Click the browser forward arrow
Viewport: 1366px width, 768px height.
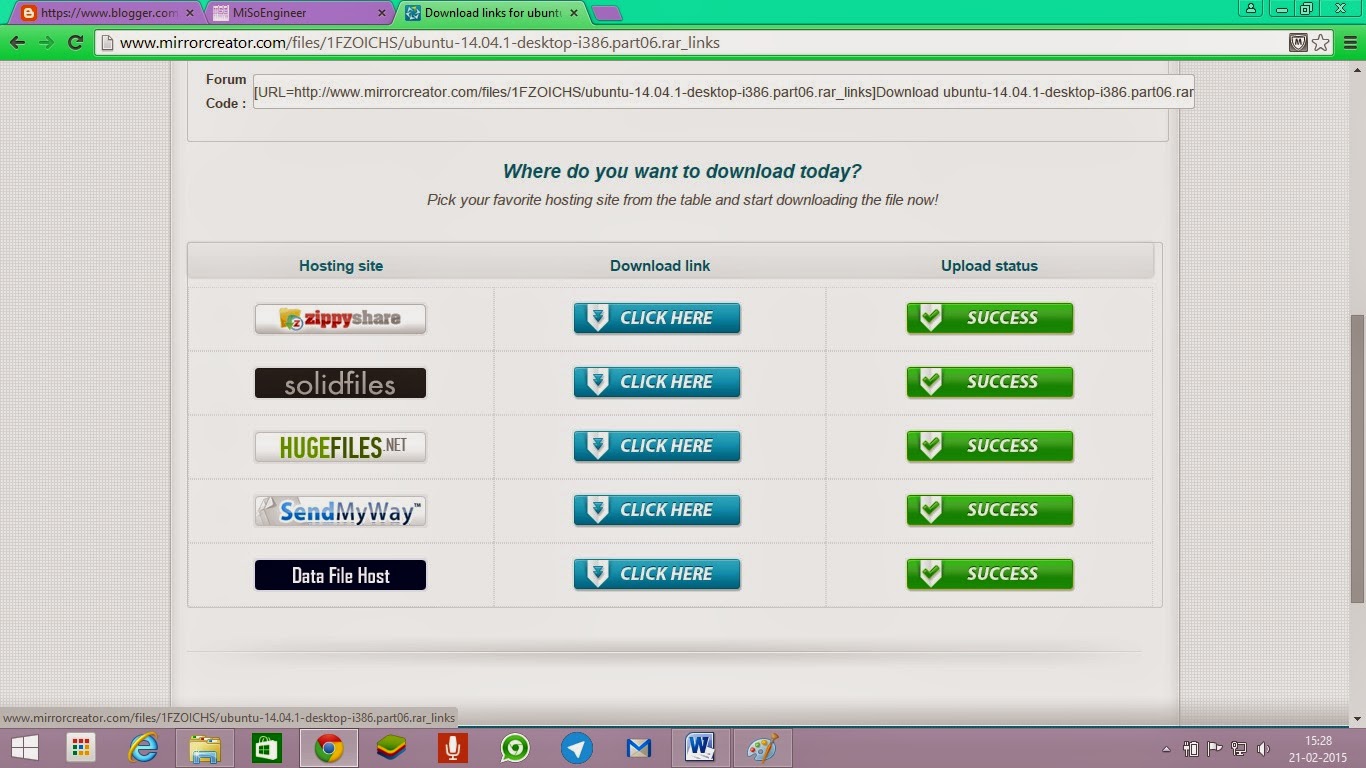(x=46, y=43)
